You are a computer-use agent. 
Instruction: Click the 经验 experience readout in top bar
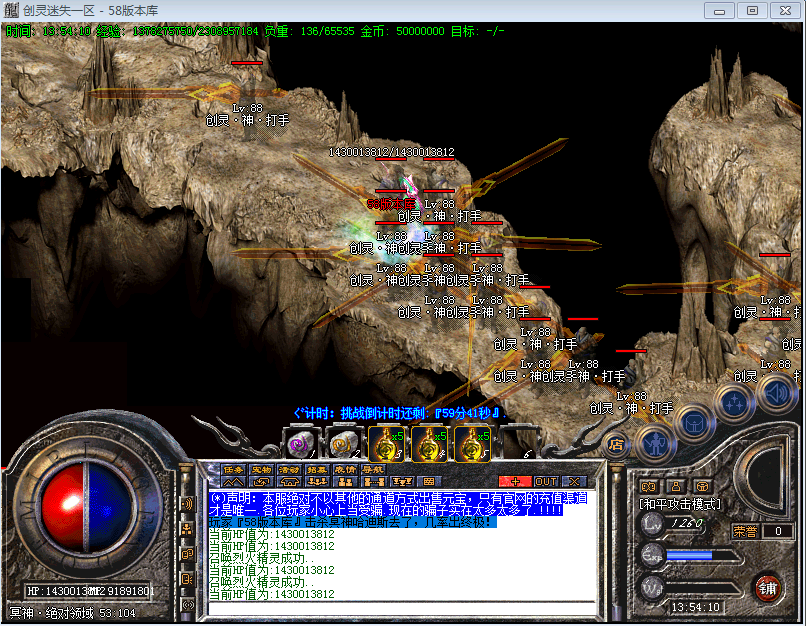[x=177, y=31]
